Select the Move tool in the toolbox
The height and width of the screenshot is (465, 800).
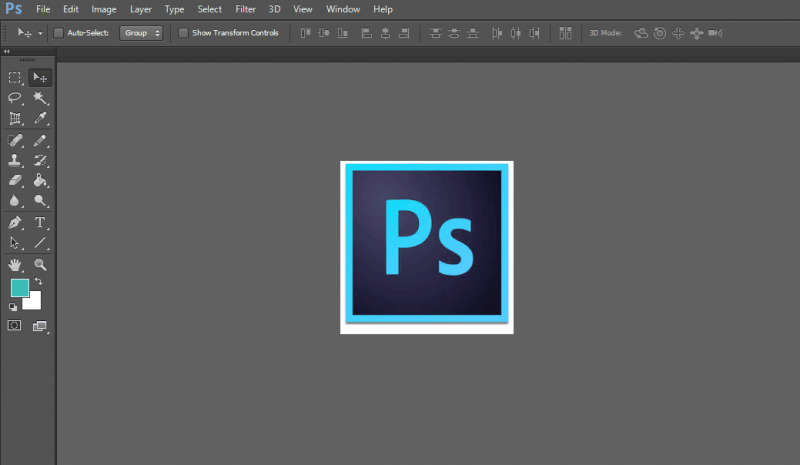(x=40, y=78)
